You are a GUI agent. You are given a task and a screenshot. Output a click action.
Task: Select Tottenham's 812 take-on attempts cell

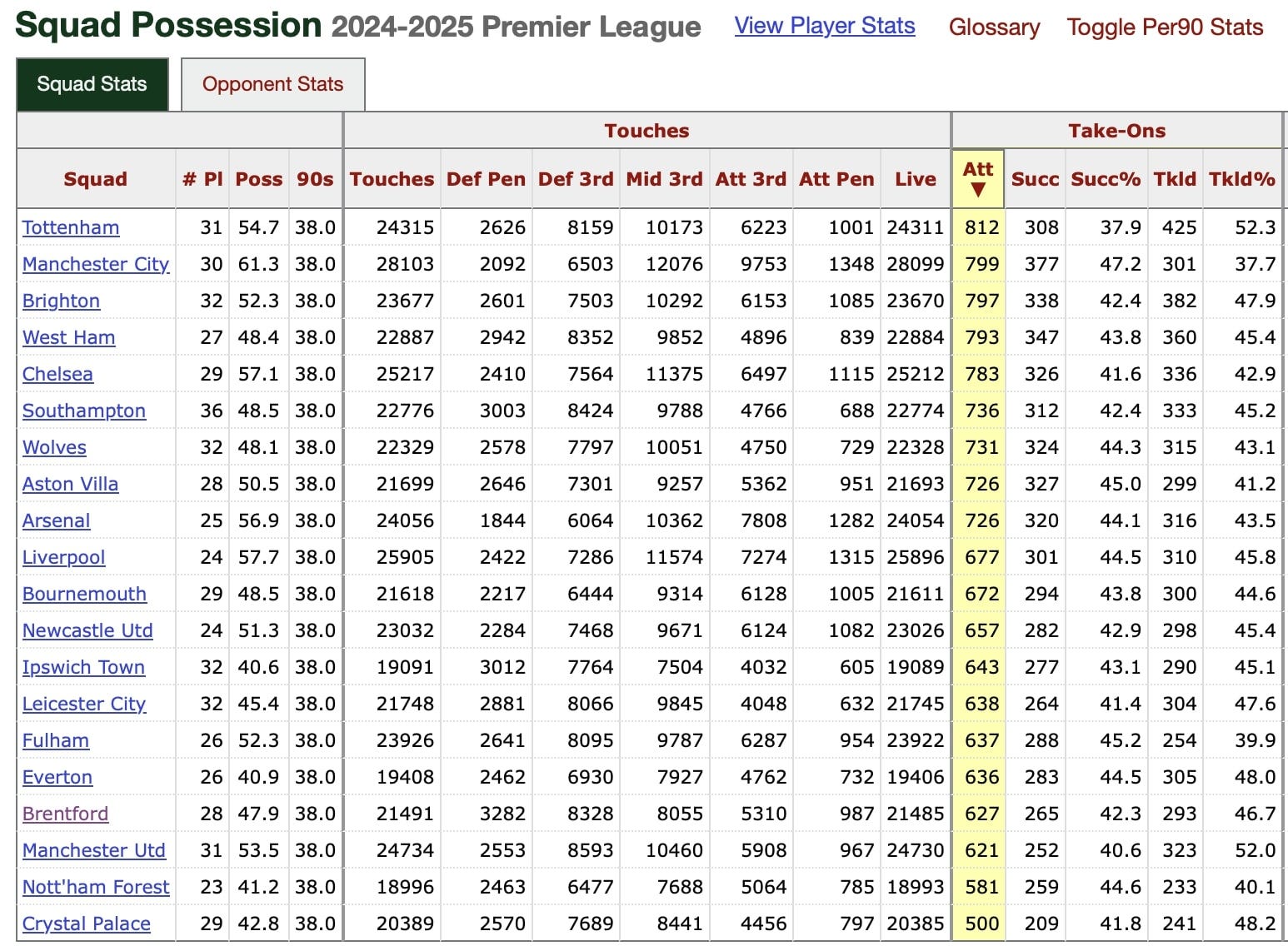pyautogui.click(x=978, y=227)
